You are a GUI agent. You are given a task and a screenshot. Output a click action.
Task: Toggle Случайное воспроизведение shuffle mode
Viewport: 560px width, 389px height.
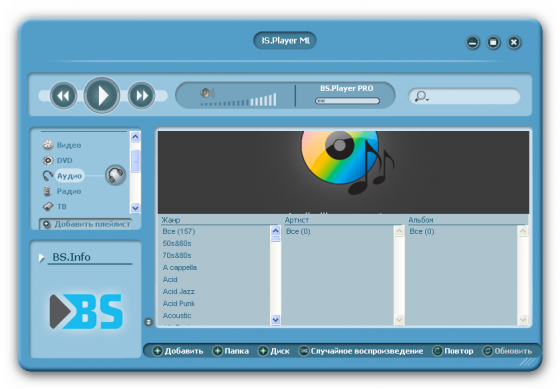[x=361, y=351]
